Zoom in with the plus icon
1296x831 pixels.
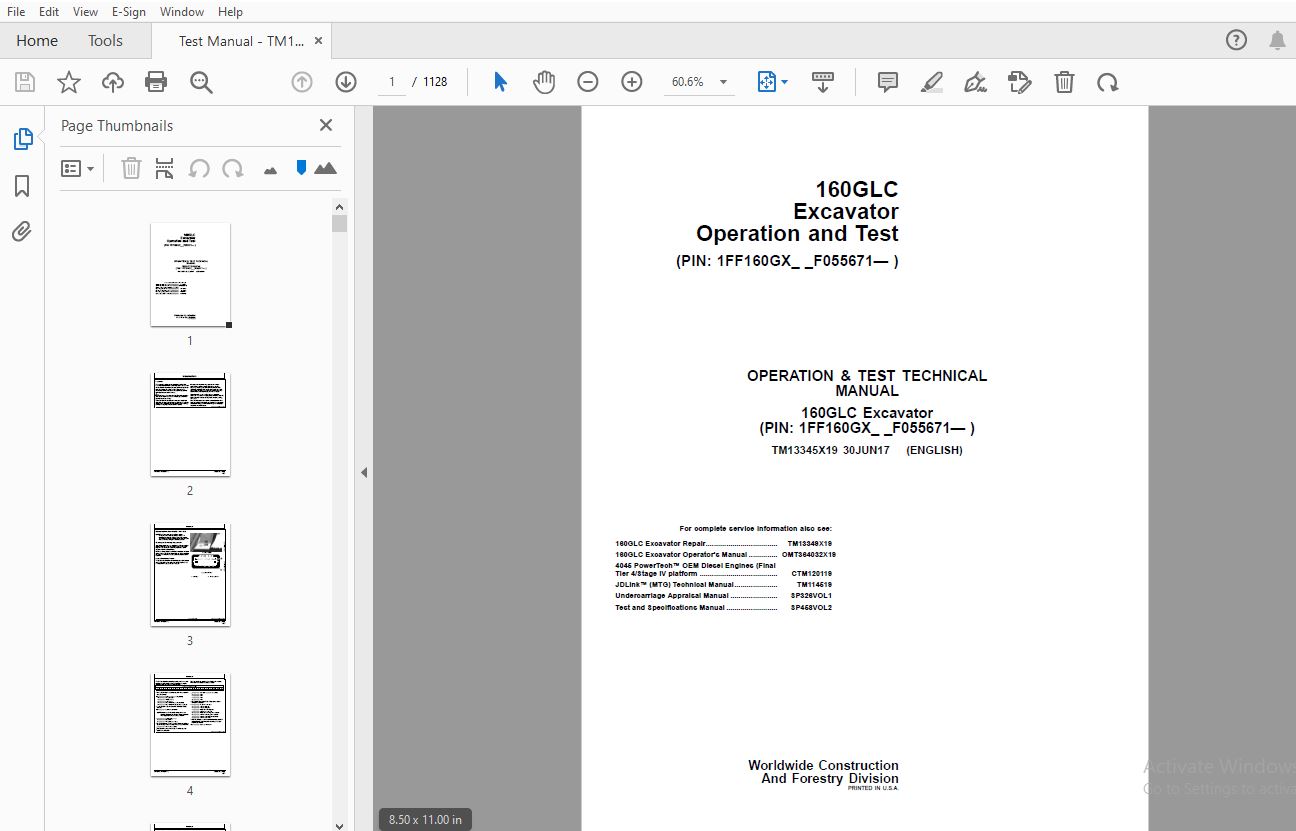pyautogui.click(x=632, y=82)
